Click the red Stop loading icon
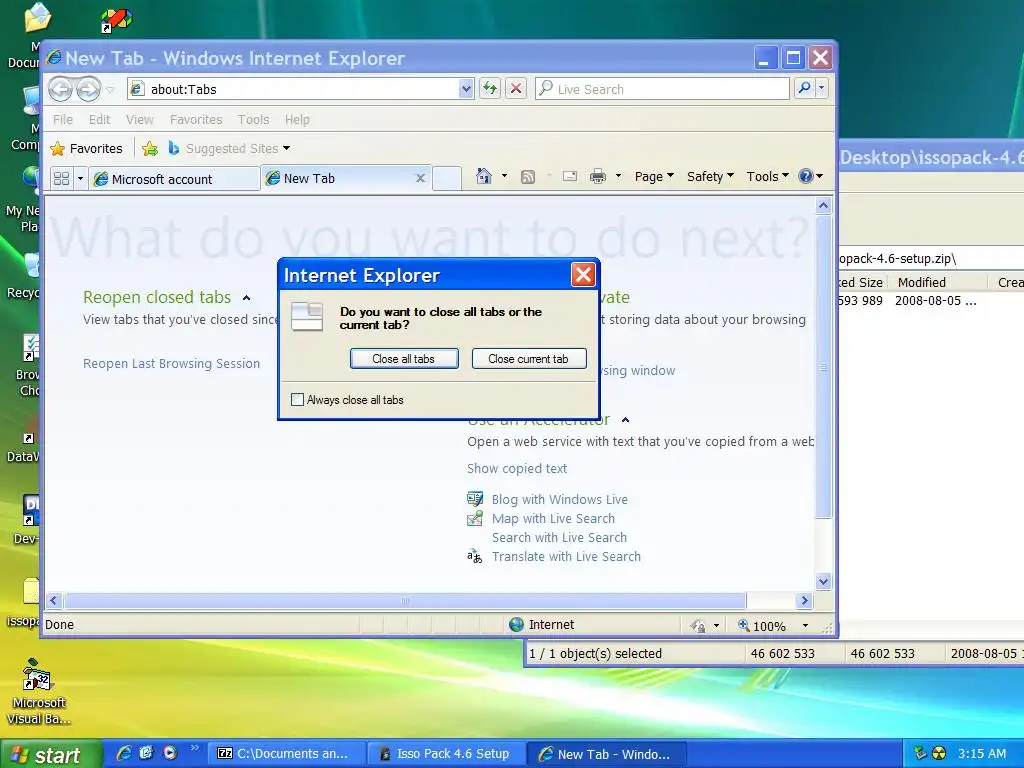The width and height of the screenshot is (1024, 768). (x=516, y=89)
